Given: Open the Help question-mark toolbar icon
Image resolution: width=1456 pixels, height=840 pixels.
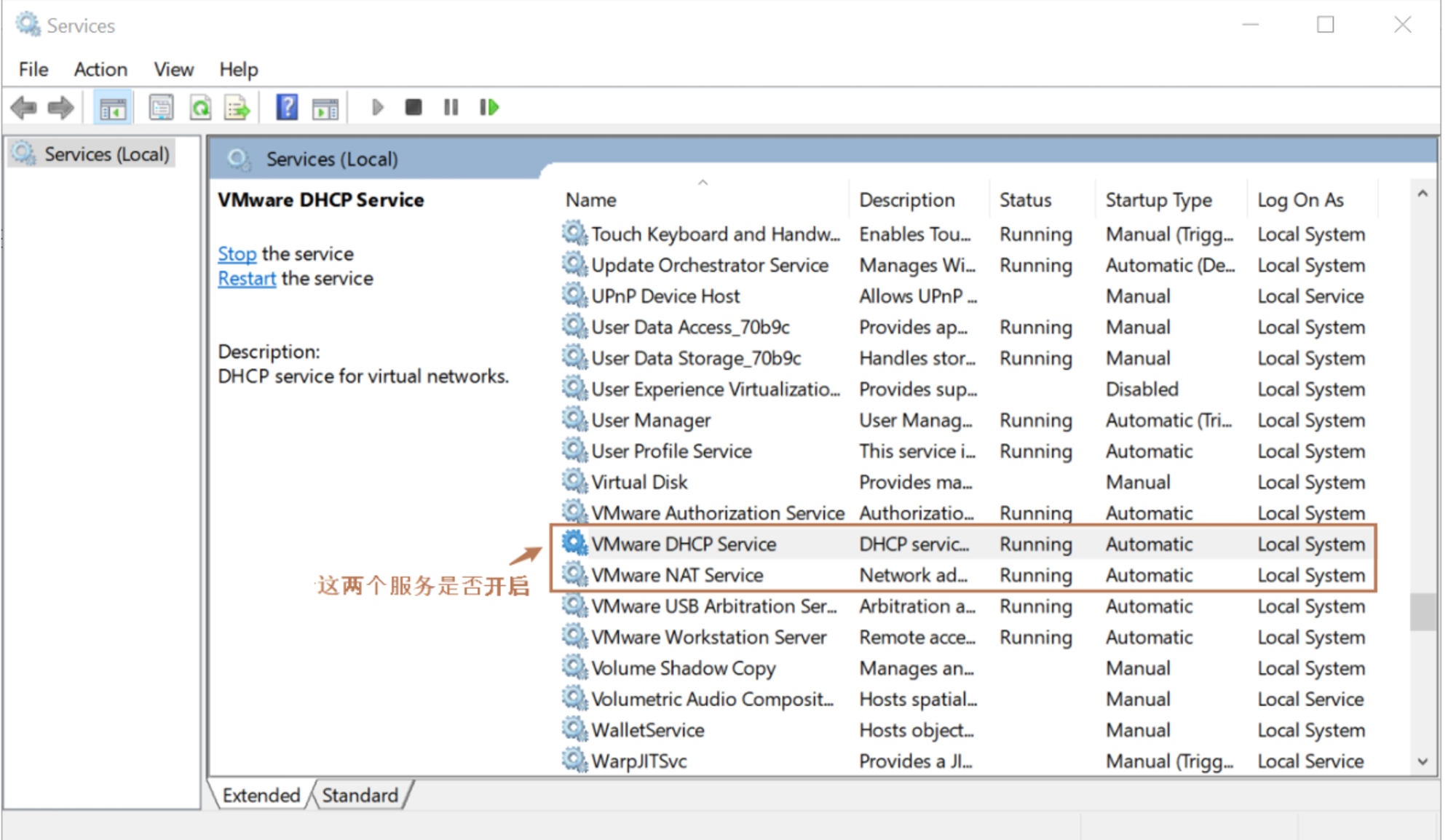Looking at the screenshot, I should click(287, 108).
